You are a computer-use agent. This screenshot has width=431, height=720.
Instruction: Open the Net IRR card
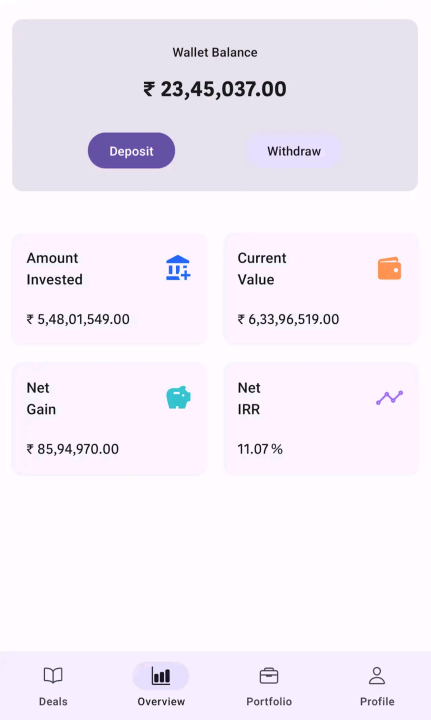321,419
